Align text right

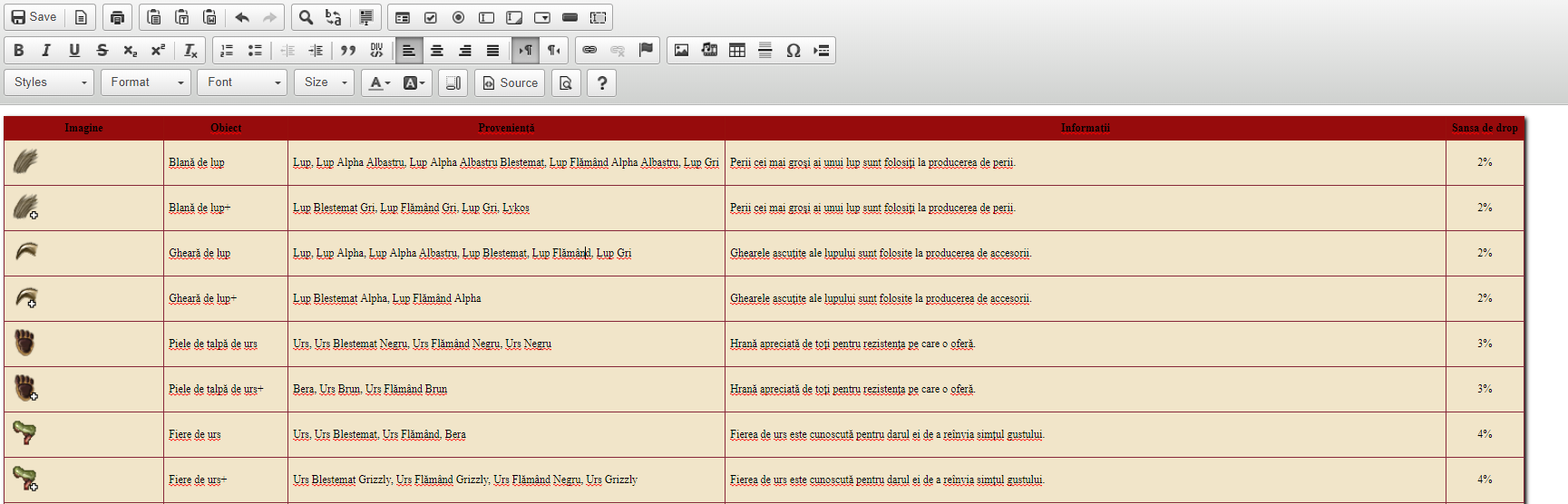coord(465,50)
